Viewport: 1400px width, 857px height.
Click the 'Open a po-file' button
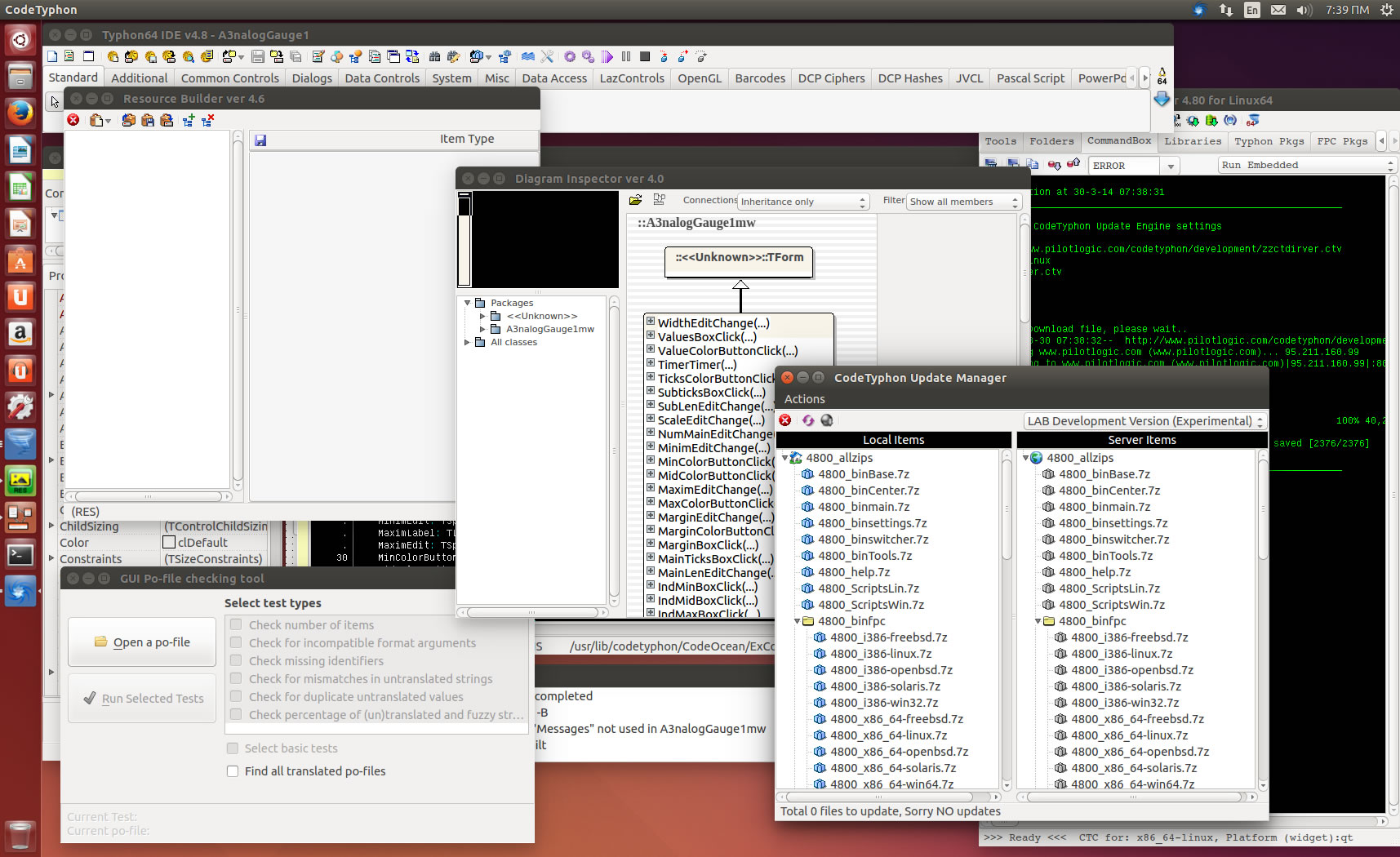(142, 642)
